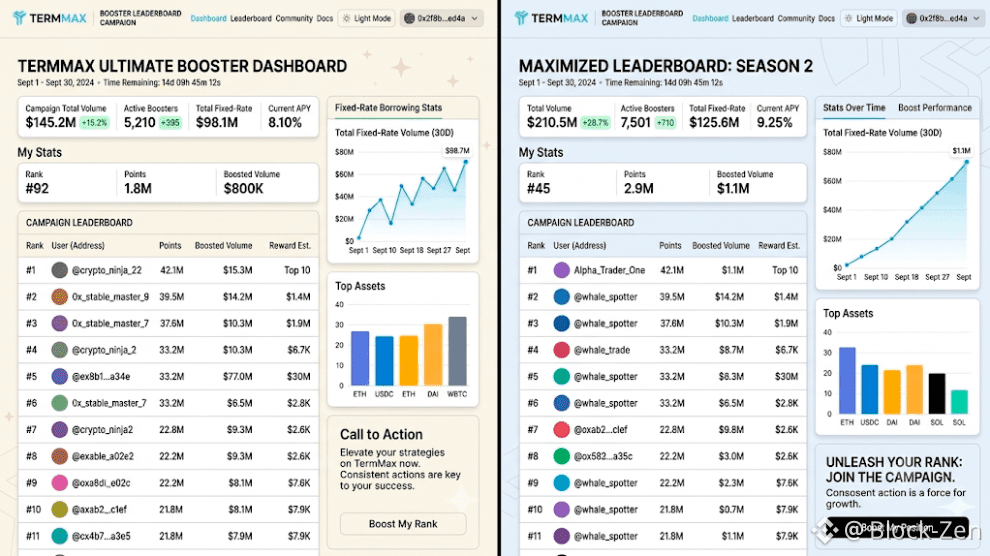Viewport: 990px width, 556px height.
Task: Open the 0x2f8b...ed4a wallet dropdown in left dashboard
Action: point(441,18)
